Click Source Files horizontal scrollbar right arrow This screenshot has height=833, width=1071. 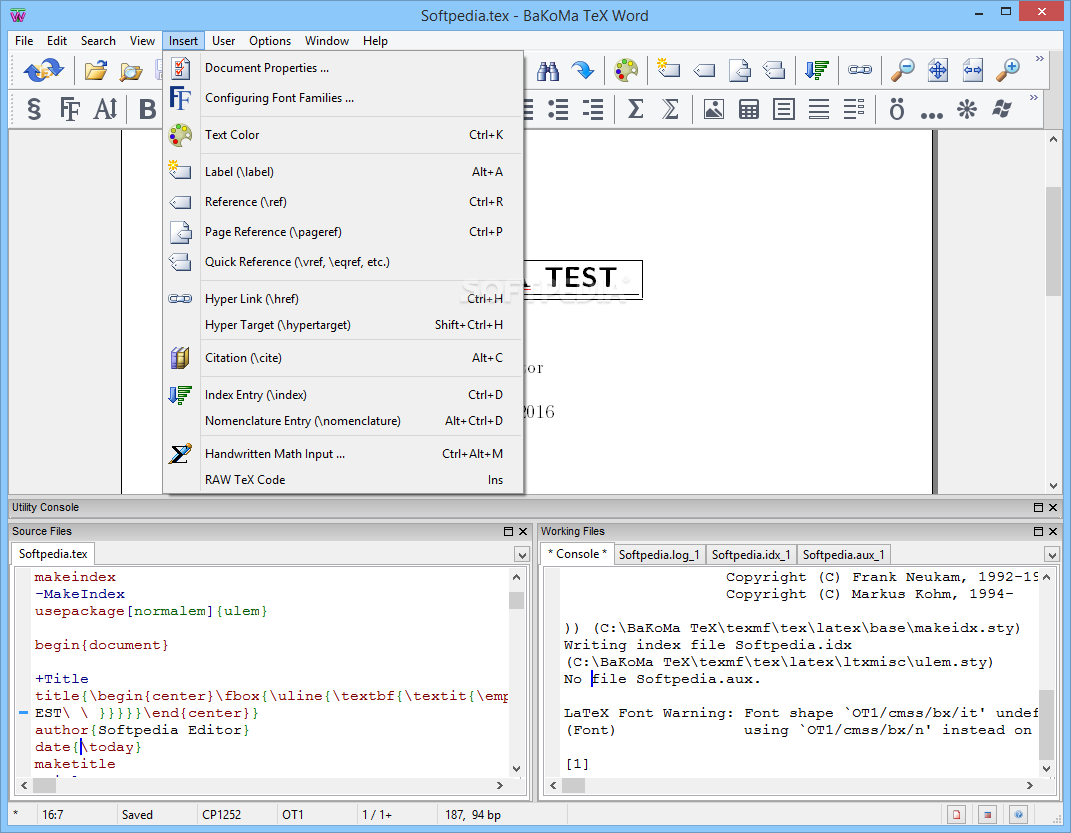[499, 785]
